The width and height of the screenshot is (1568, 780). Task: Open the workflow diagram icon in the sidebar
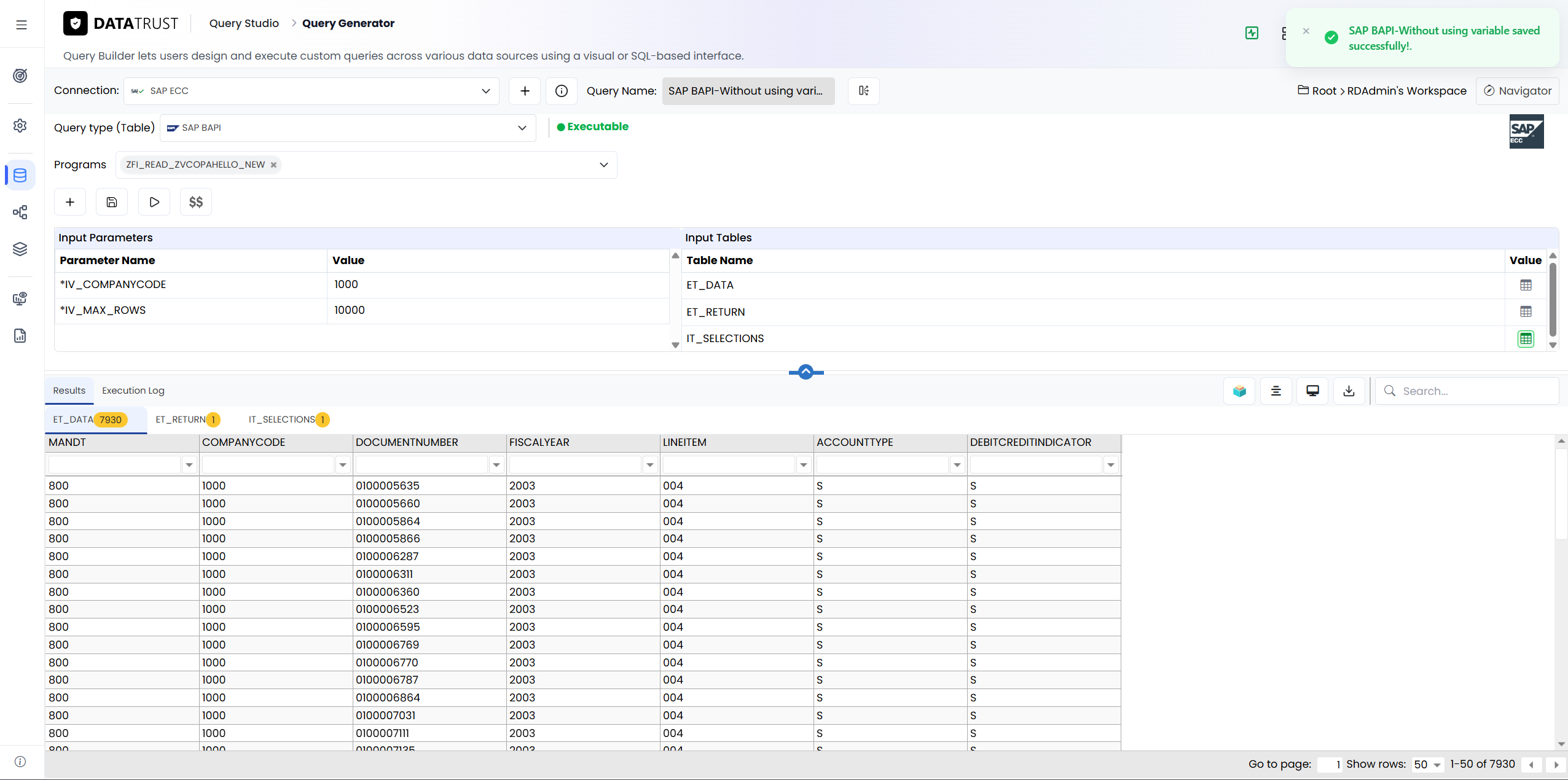pos(20,213)
